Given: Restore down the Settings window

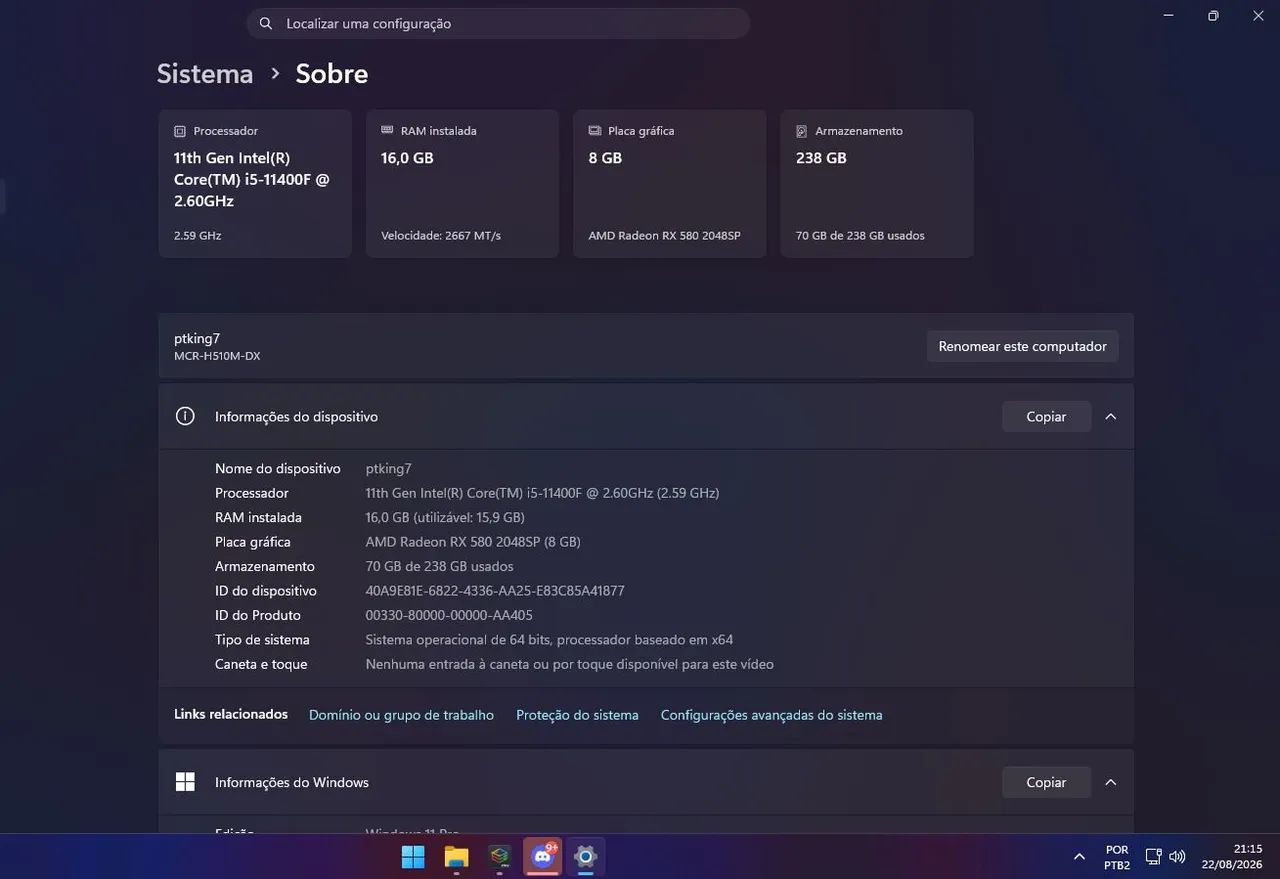Looking at the screenshot, I should [1213, 16].
